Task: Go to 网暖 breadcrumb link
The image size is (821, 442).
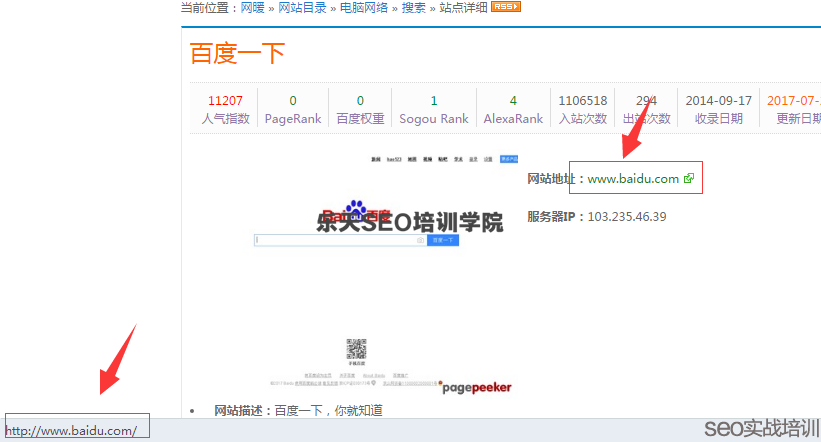Action: pos(252,7)
